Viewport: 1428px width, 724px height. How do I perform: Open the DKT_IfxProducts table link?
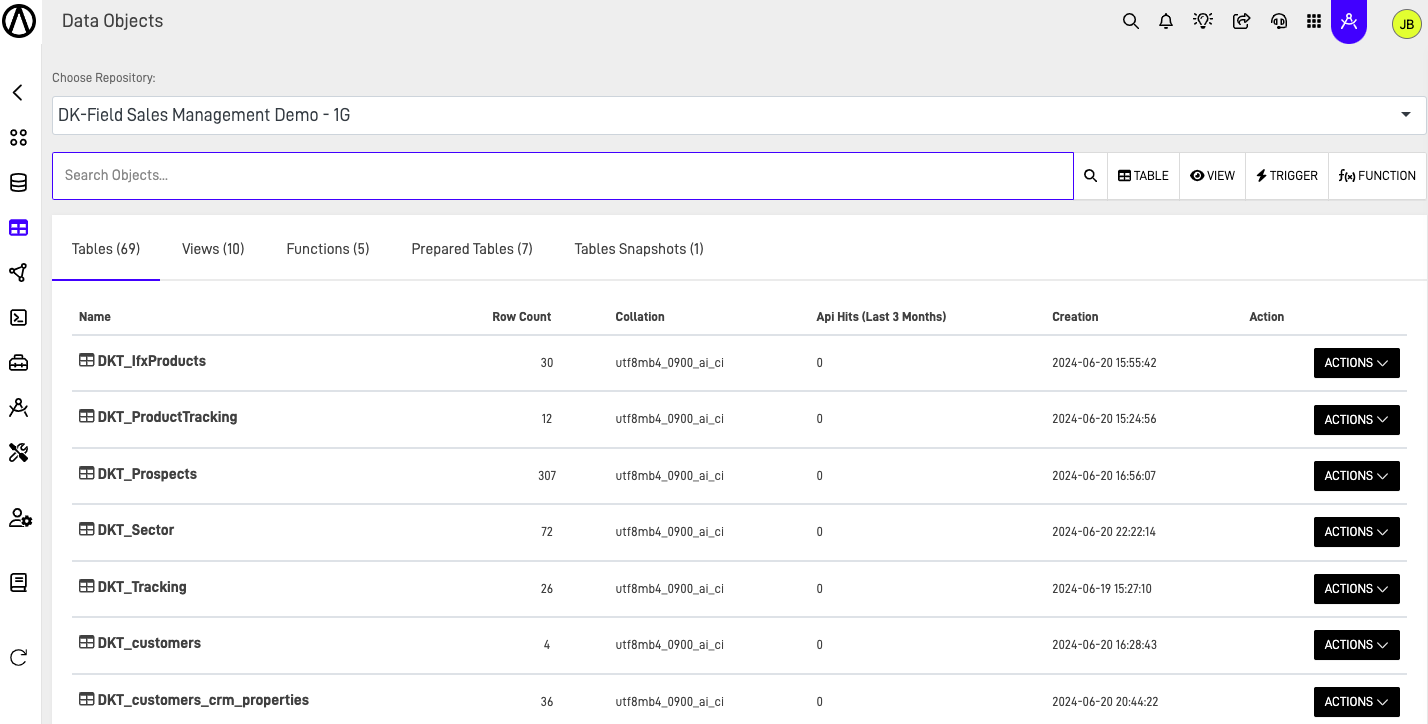[x=152, y=361]
